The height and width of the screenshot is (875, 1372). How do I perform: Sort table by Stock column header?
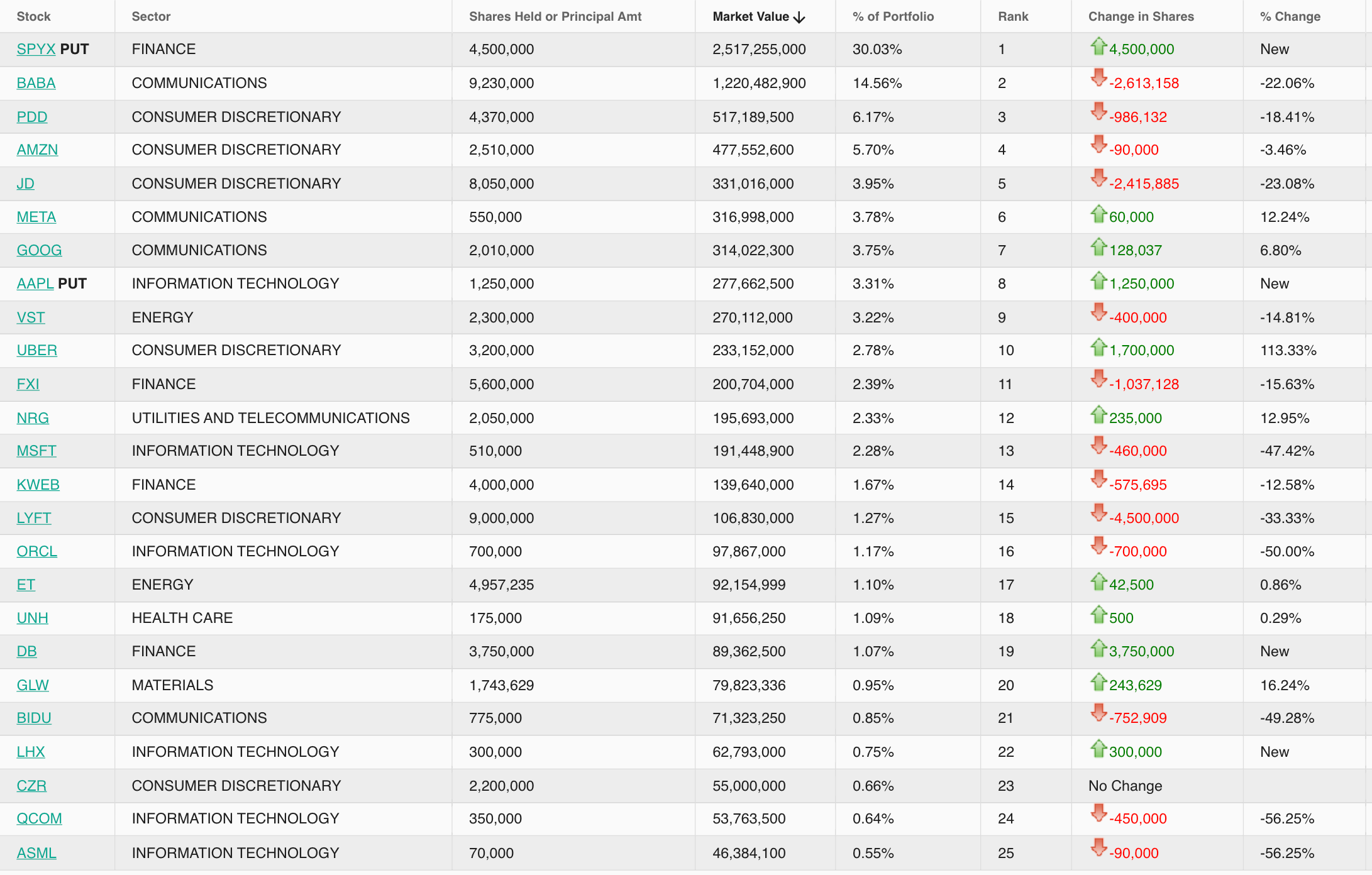pos(33,16)
